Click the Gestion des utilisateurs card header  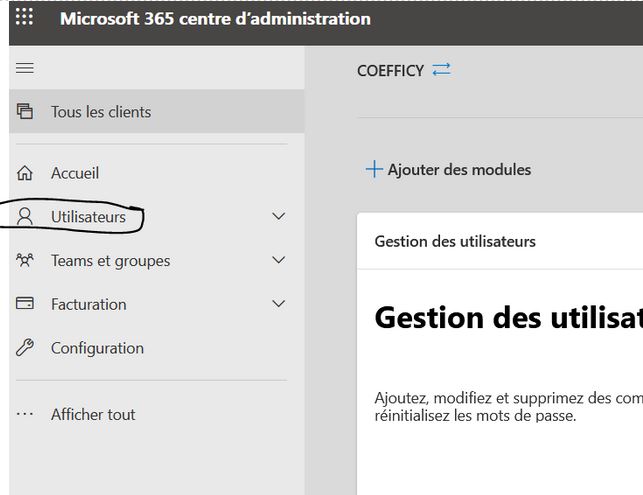click(455, 241)
